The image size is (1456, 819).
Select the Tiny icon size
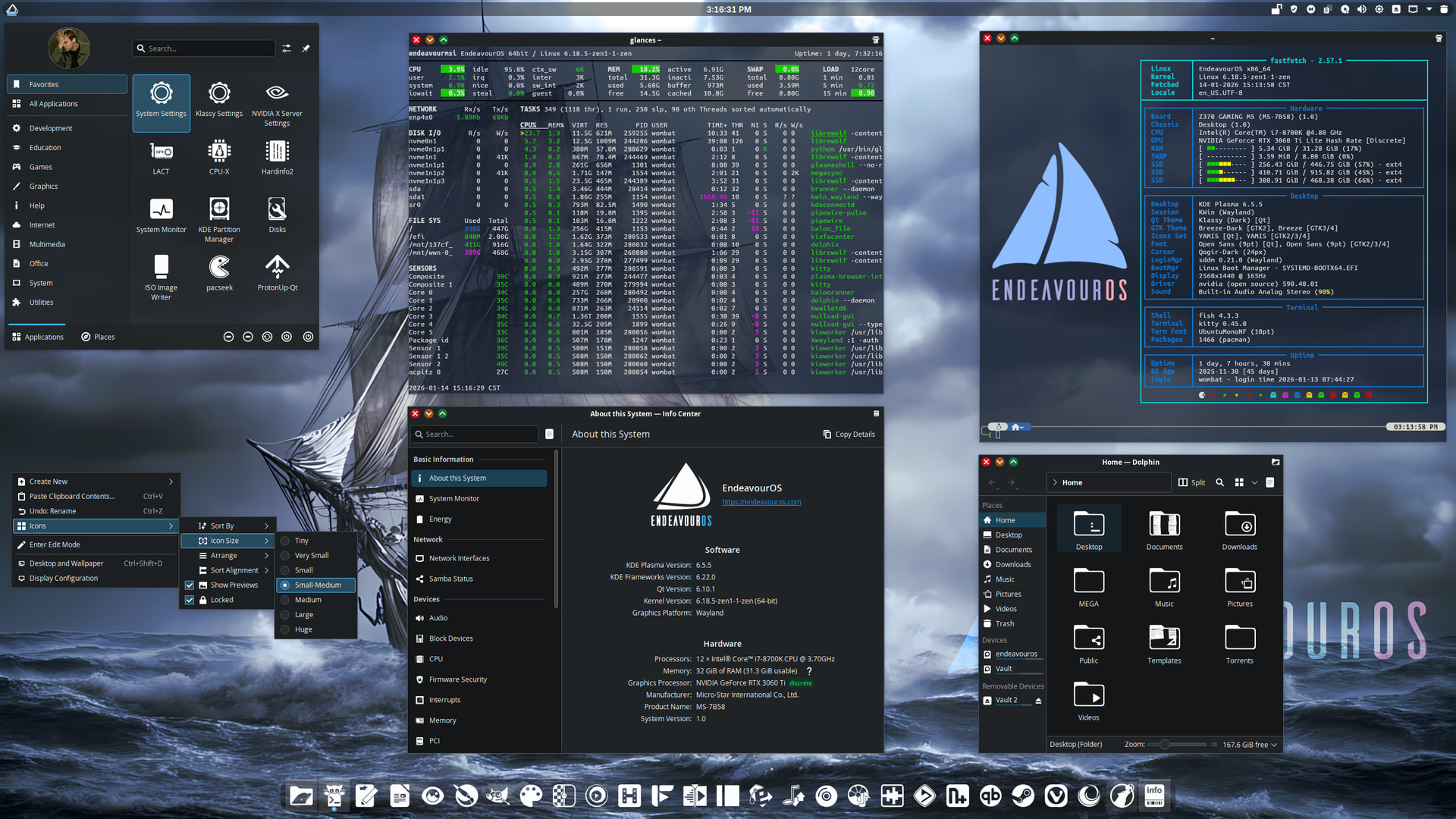(x=315, y=541)
